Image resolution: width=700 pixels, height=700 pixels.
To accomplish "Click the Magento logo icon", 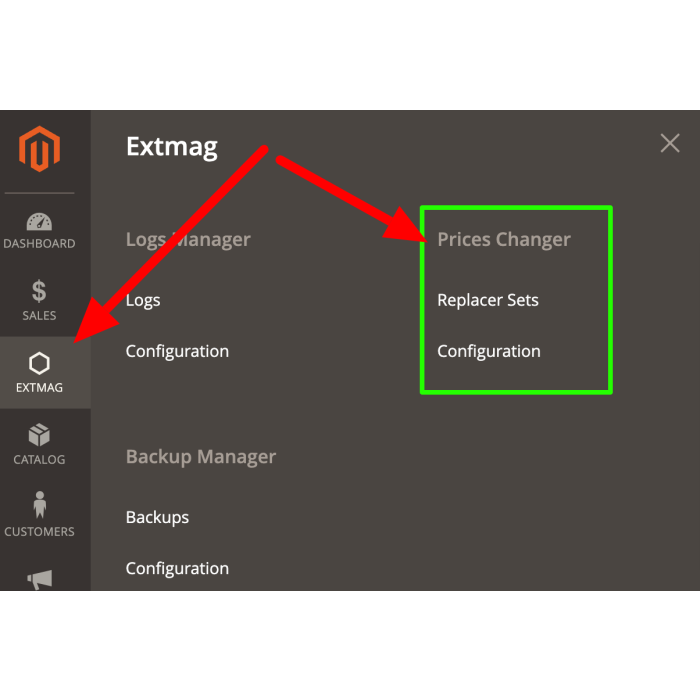I will [39, 149].
